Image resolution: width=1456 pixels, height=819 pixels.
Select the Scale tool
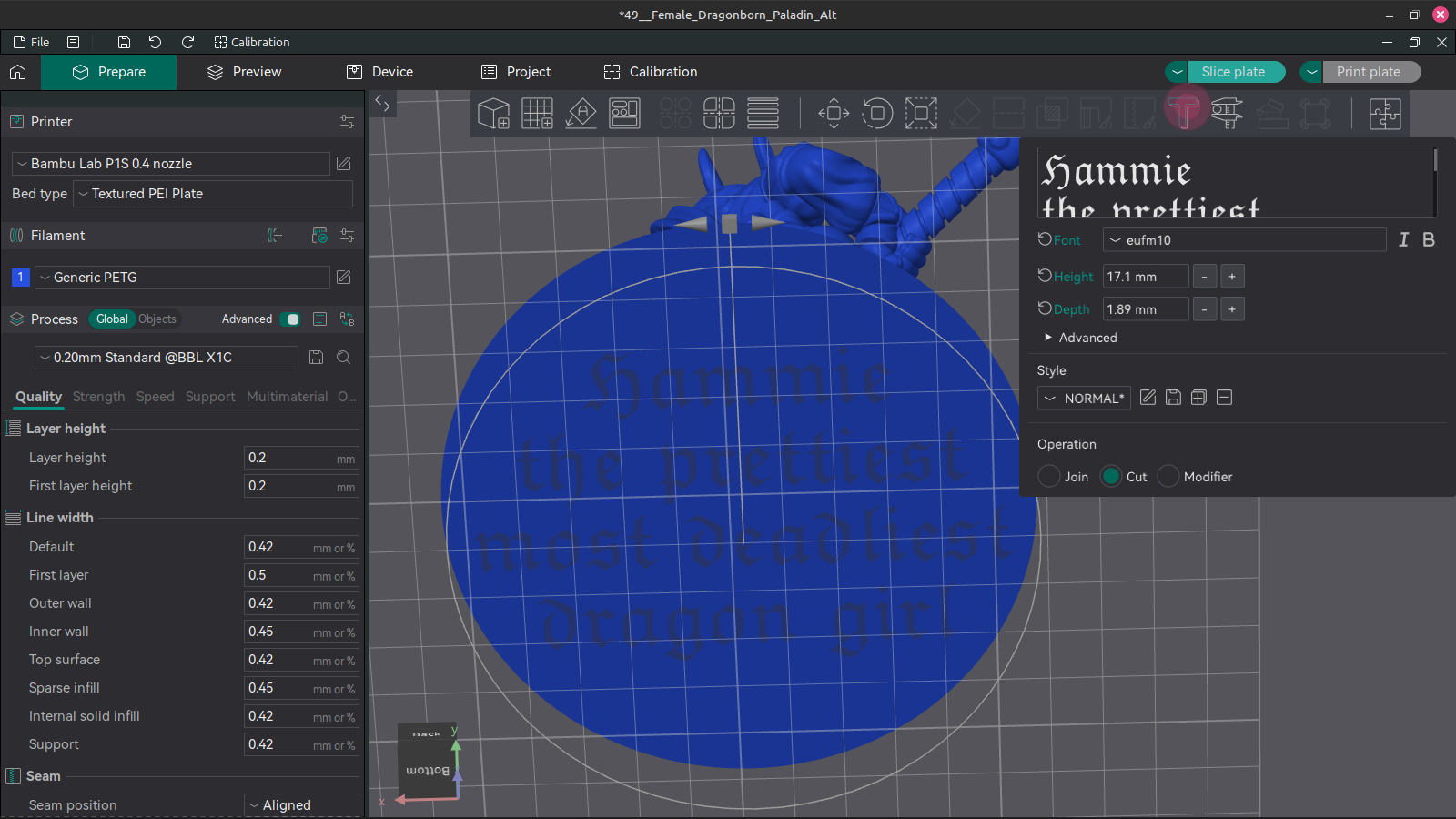[922, 113]
